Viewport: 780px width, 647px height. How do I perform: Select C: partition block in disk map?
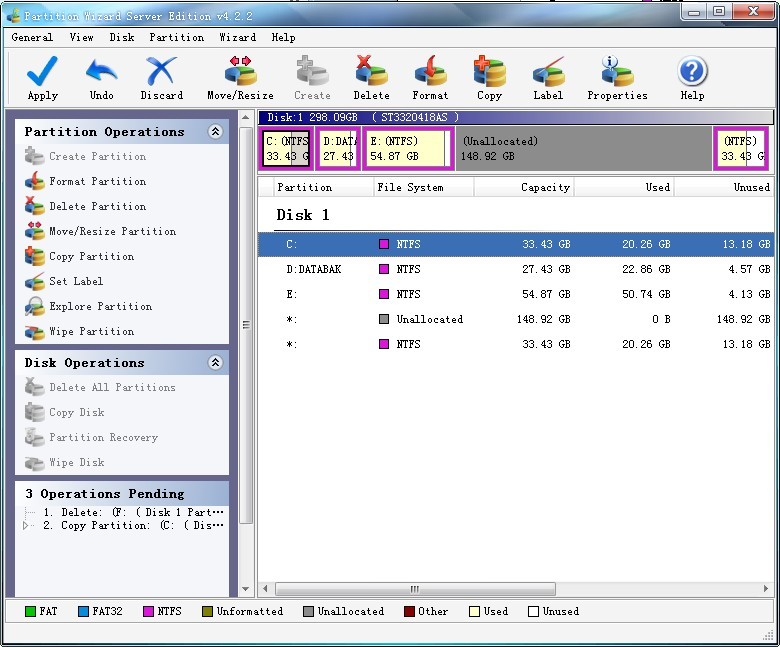[287, 148]
